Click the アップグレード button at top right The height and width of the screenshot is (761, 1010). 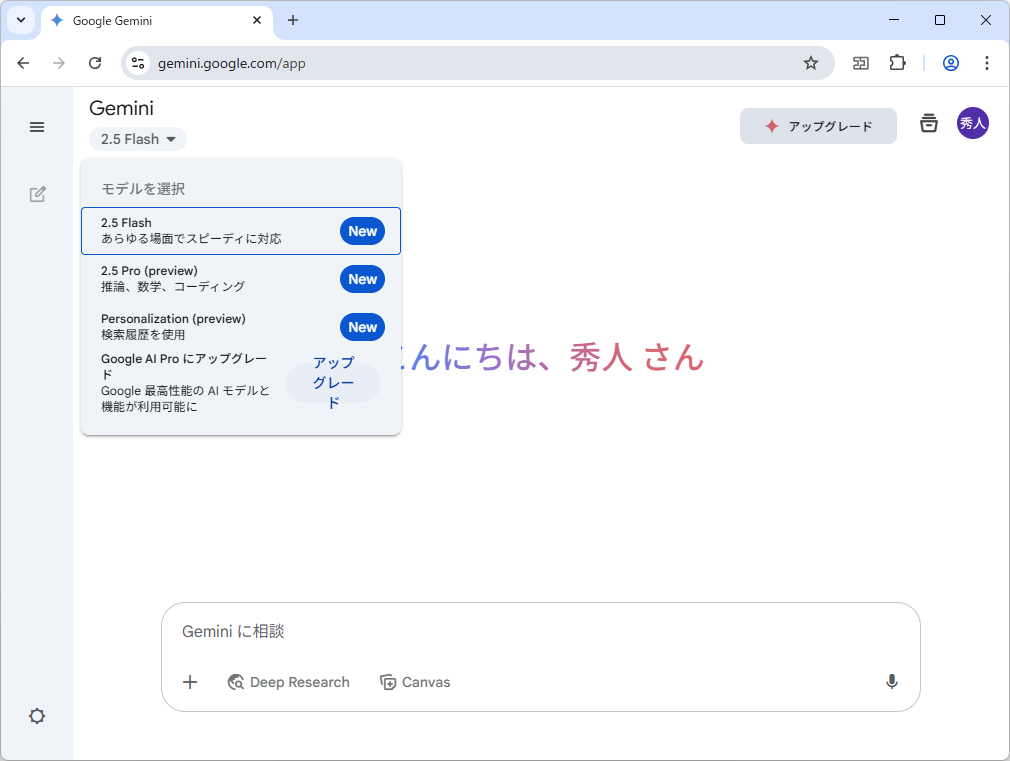pyautogui.click(x=818, y=126)
